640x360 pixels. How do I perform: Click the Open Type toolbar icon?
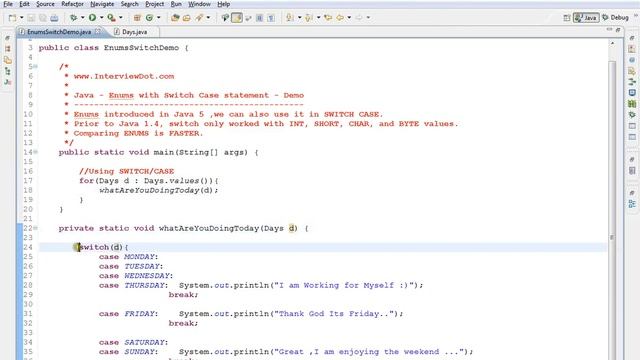pyautogui.click(x=175, y=18)
